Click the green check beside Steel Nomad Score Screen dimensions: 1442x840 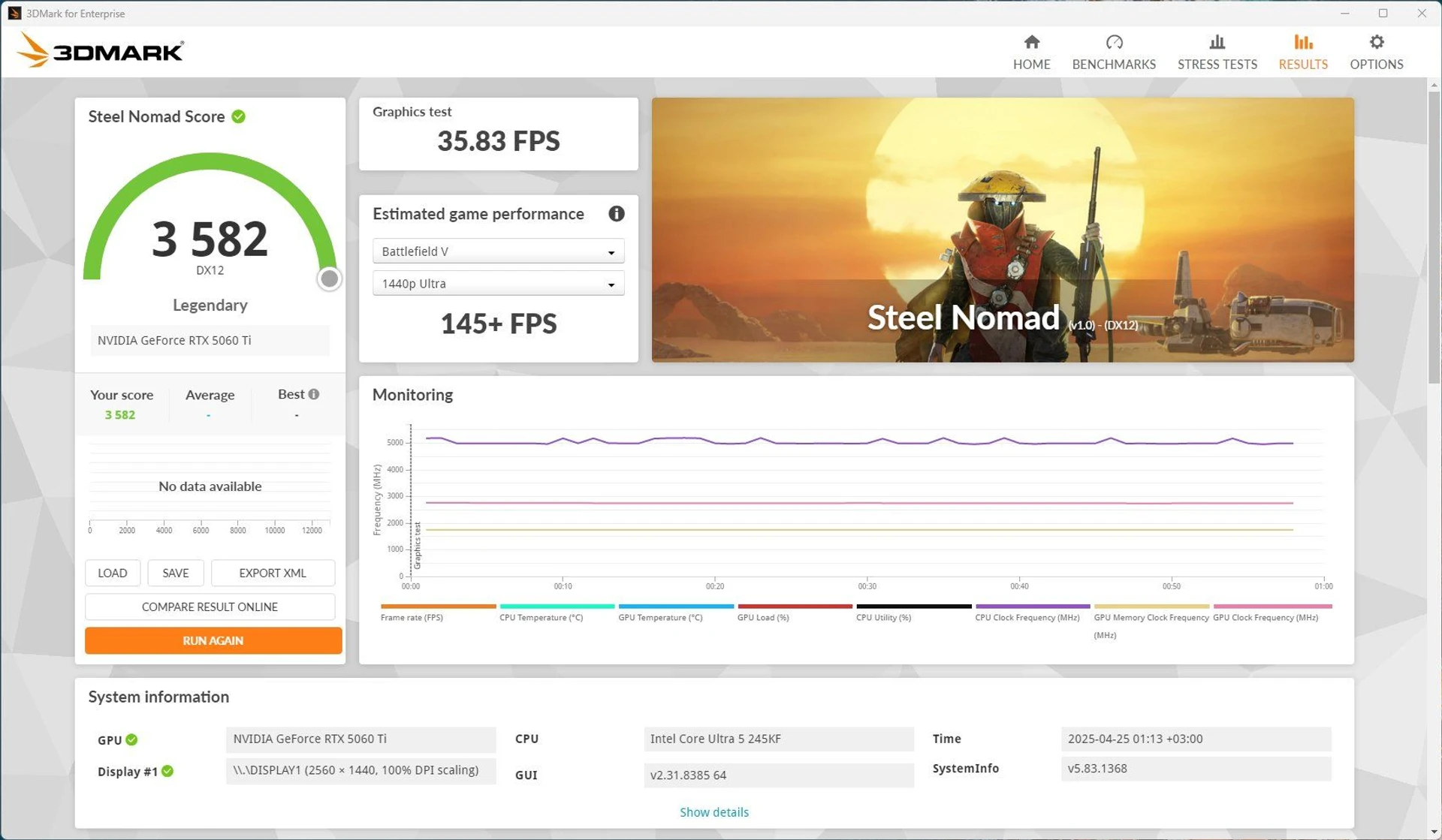tap(238, 116)
